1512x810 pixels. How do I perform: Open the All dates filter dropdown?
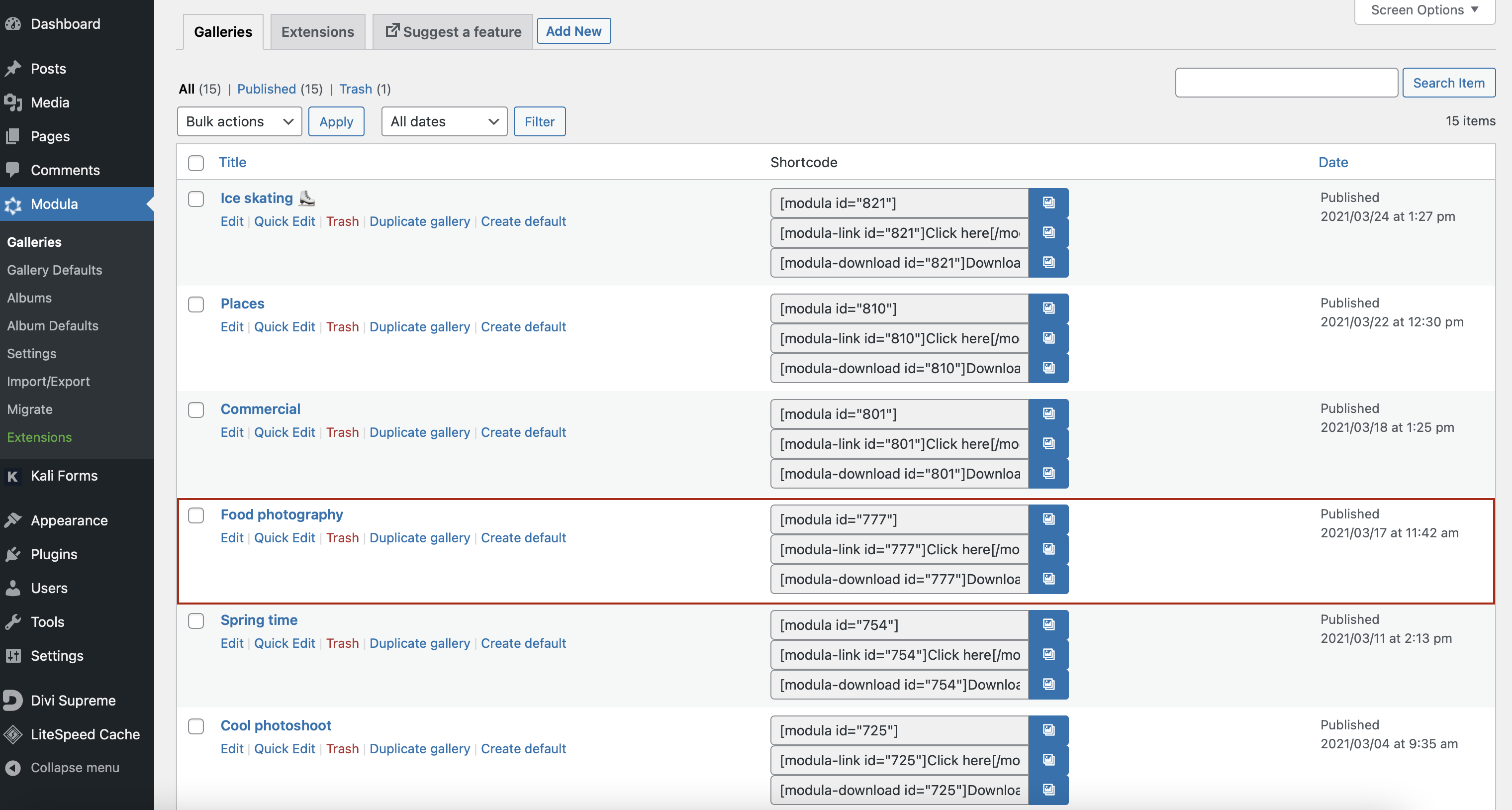(444, 121)
